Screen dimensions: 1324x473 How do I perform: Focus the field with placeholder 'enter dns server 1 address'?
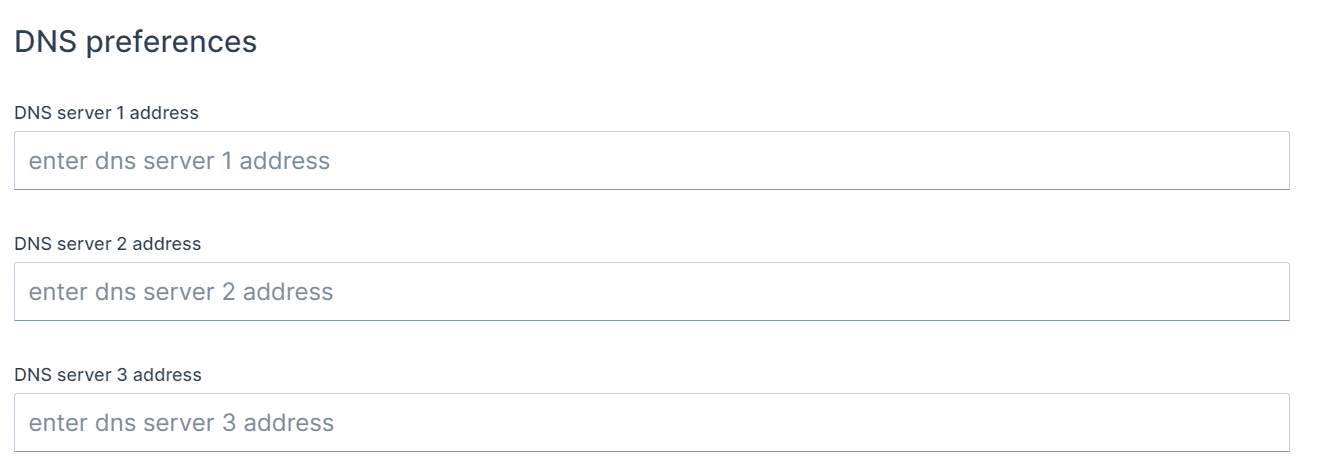(x=651, y=161)
